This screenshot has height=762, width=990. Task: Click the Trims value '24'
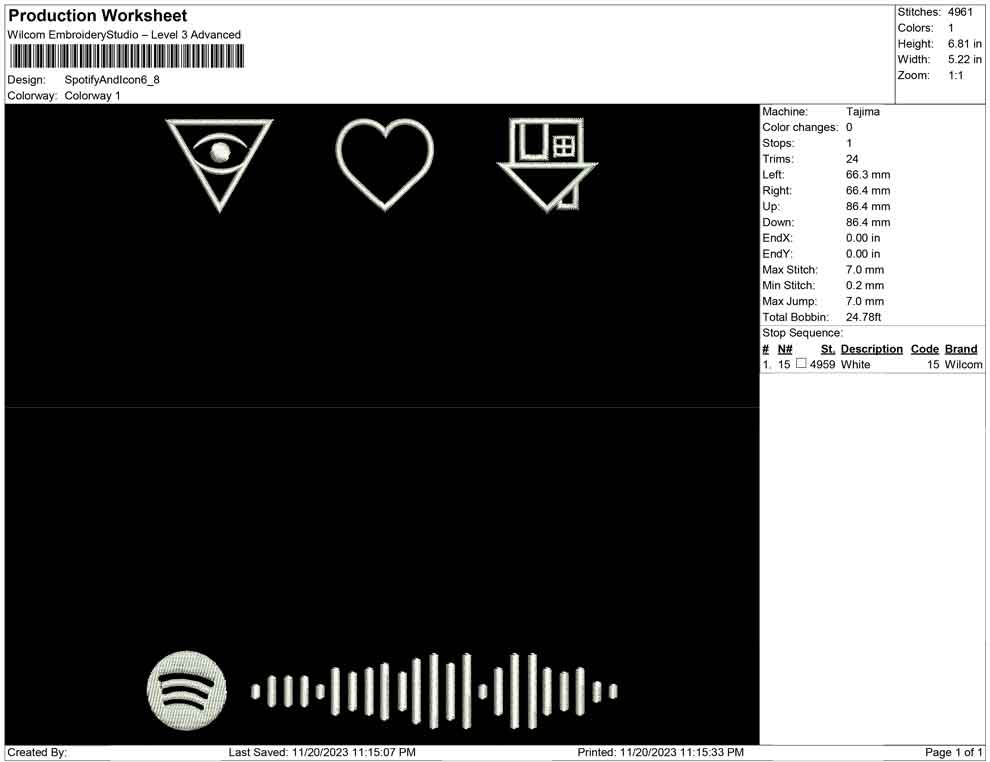pyautogui.click(x=852, y=159)
